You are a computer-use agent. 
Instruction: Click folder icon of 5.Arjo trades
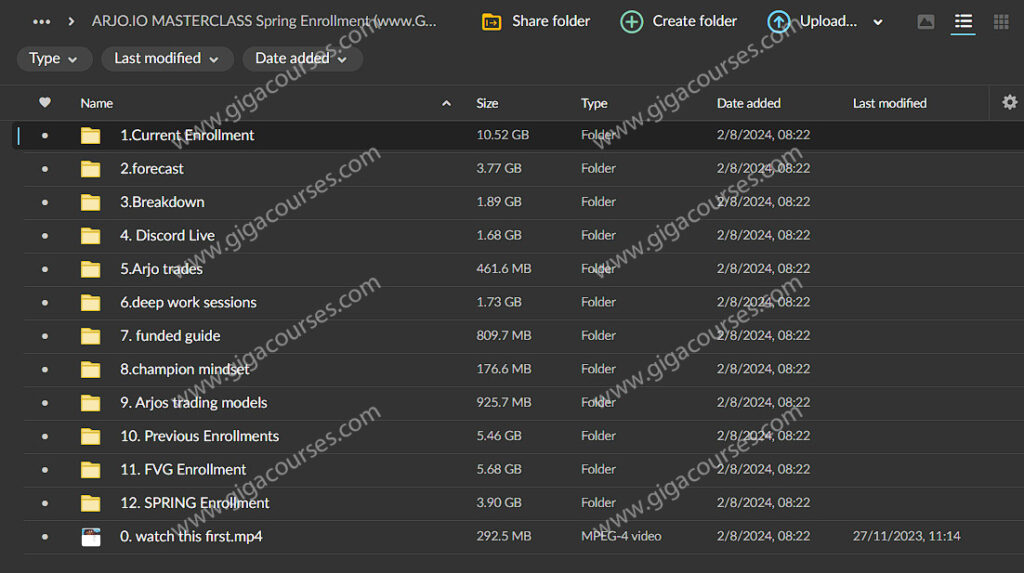[x=90, y=269]
